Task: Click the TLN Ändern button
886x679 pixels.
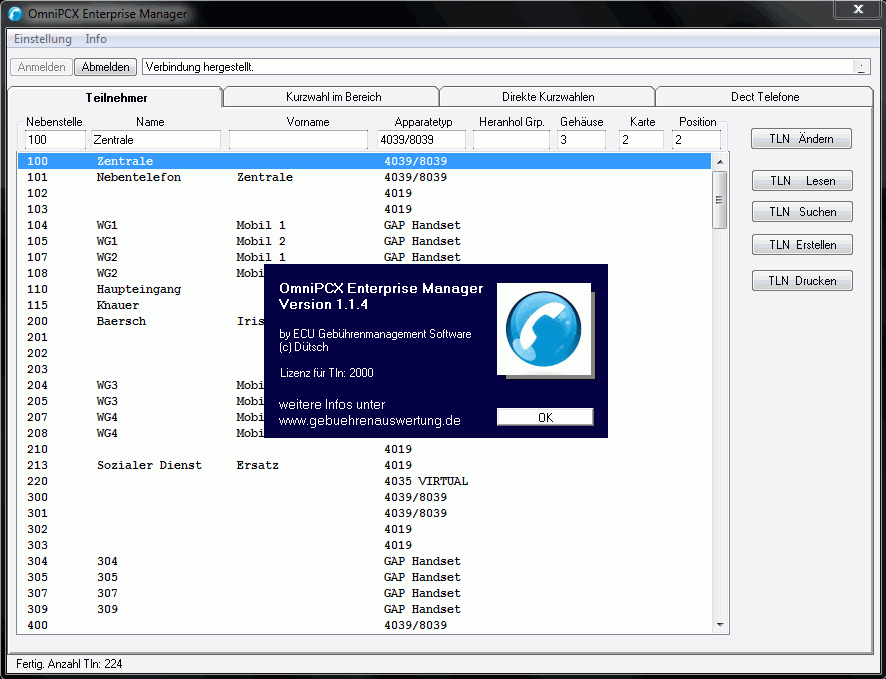Action: coord(801,139)
